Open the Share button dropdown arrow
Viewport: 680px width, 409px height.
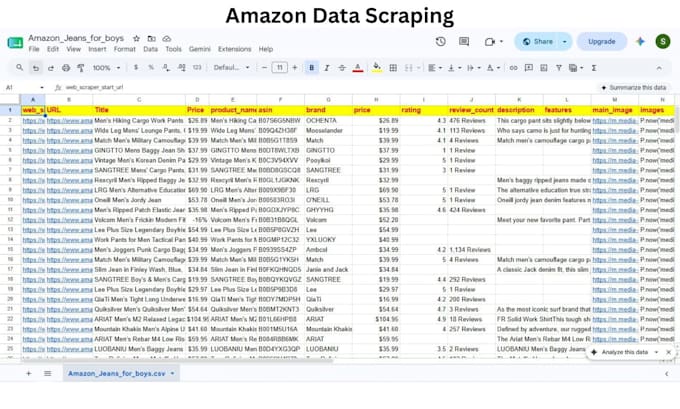coord(565,42)
